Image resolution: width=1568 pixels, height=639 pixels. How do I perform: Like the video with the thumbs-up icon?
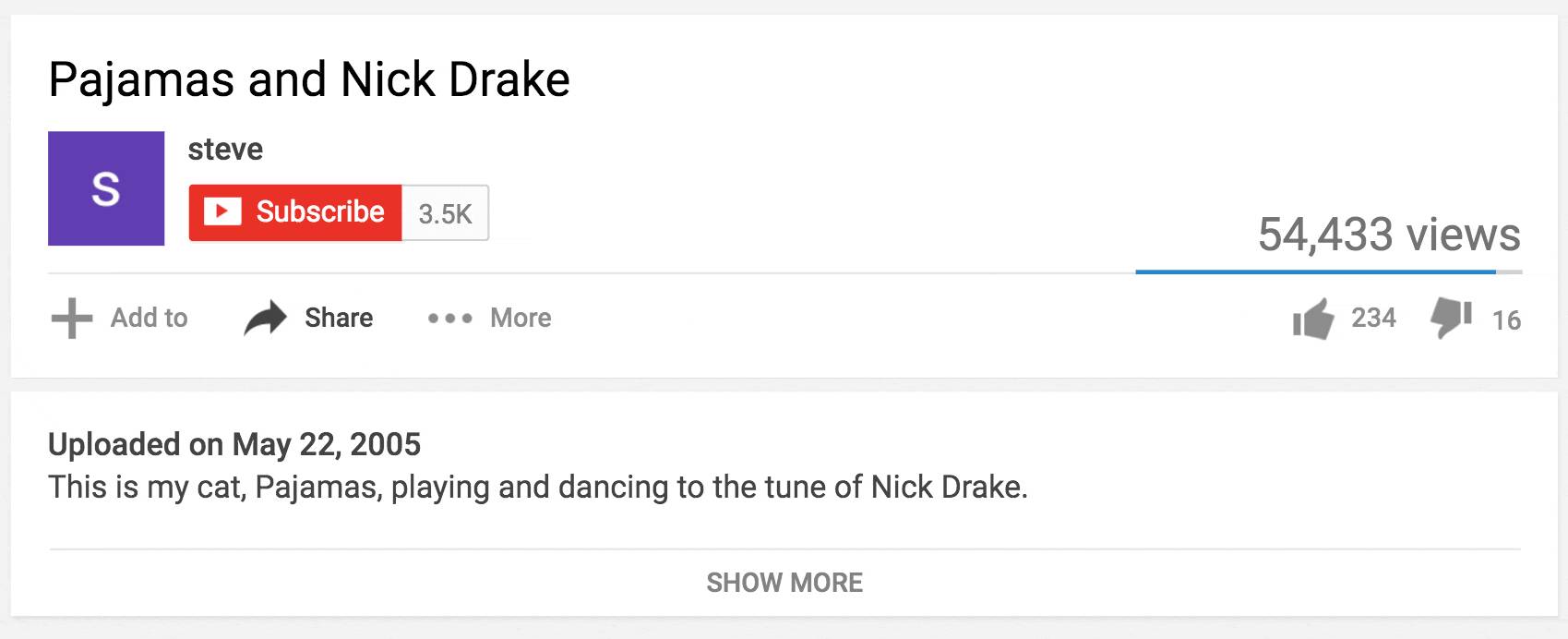pos(1313,319)
